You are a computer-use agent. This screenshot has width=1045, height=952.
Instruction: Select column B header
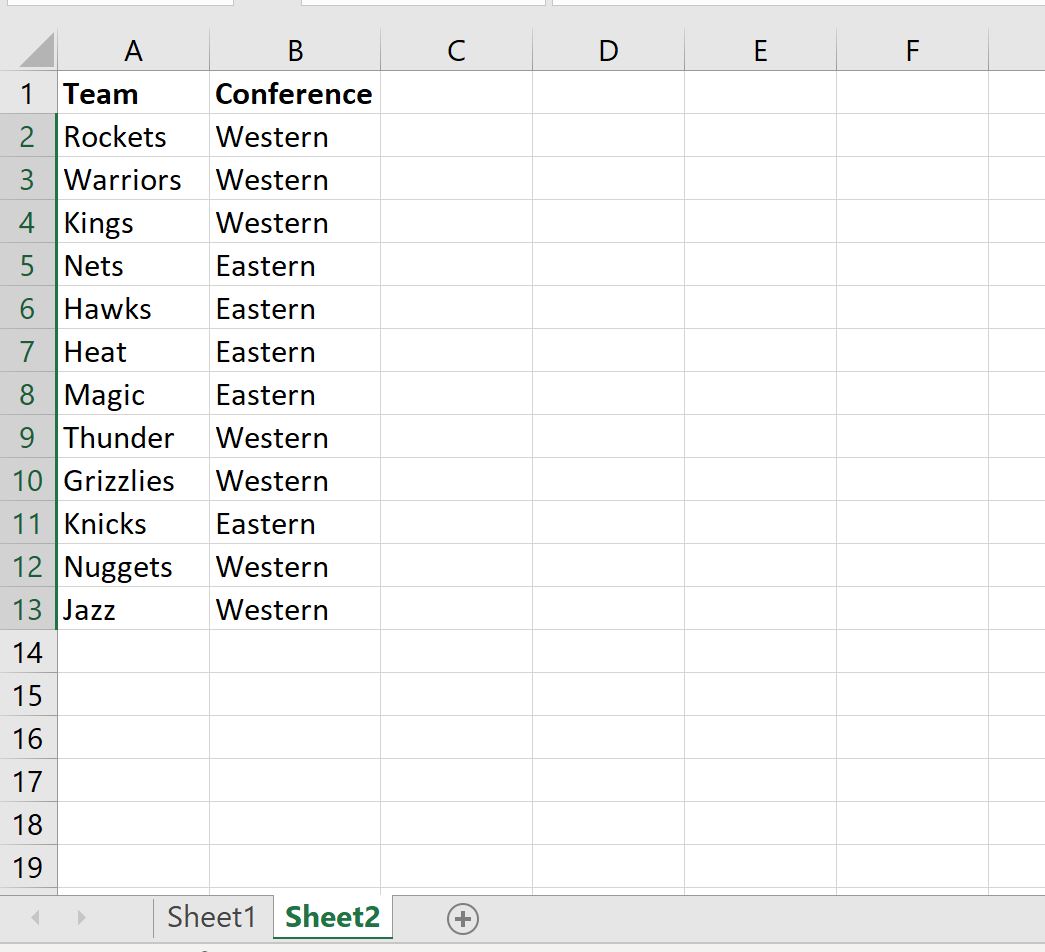pyautogui.click(x=295, y=51)
